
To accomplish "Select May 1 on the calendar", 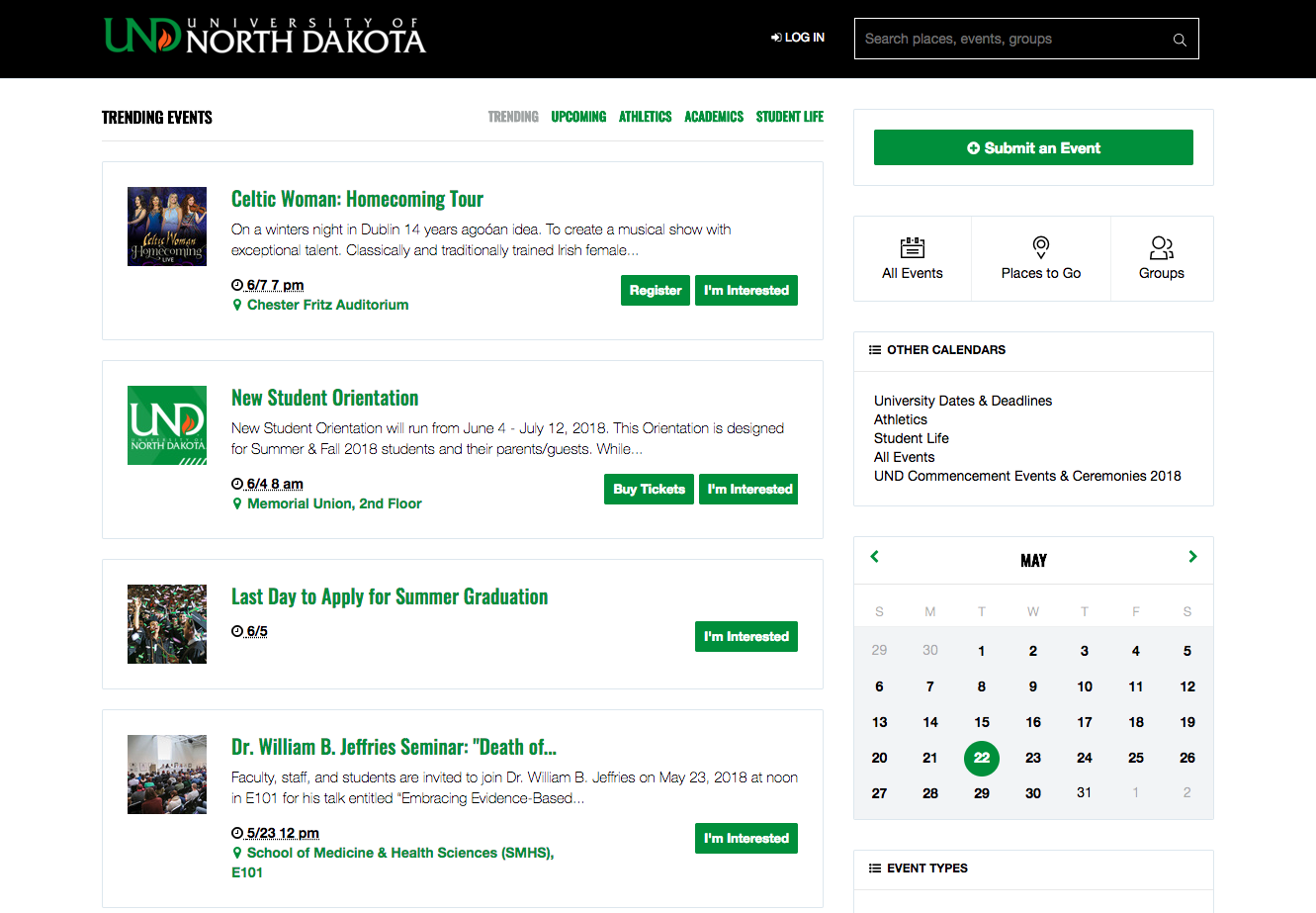I will click(x=982, y=651).
